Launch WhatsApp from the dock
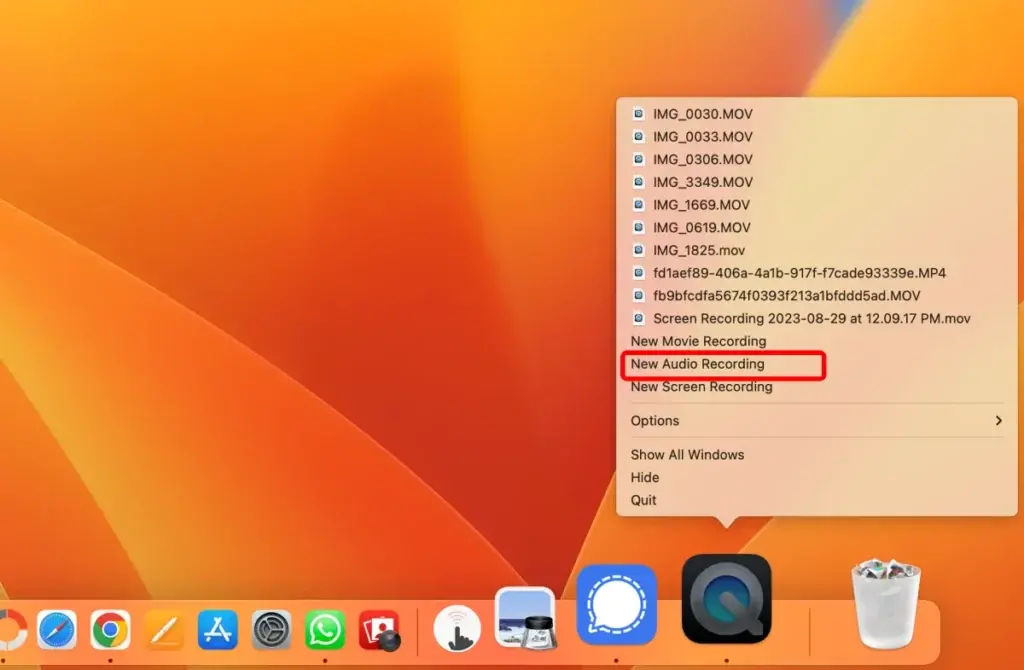Screen dimensions: 1024x670 click(325, 630)
